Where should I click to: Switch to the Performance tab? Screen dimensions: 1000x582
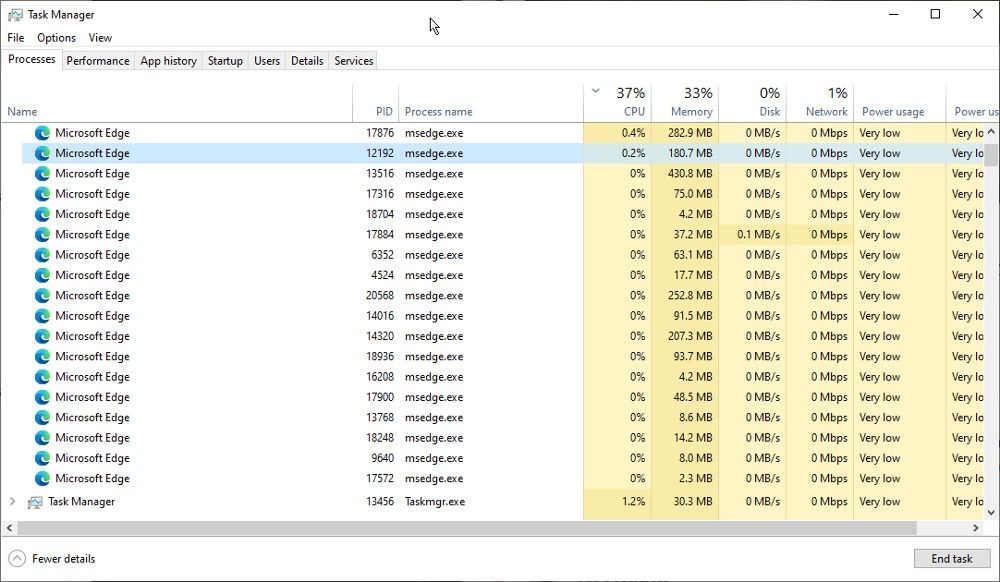coord(98,61)
